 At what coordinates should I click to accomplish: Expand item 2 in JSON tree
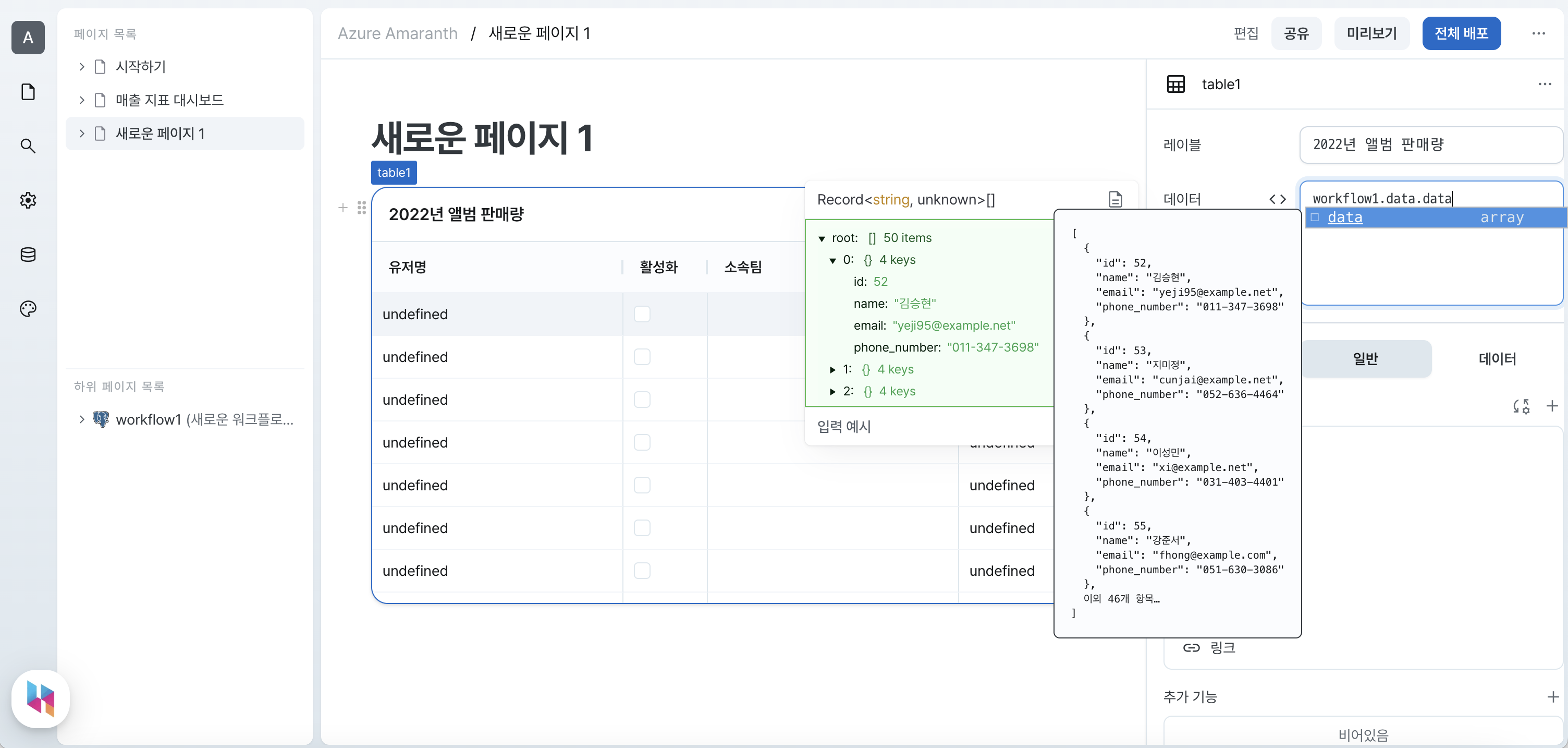832,392
